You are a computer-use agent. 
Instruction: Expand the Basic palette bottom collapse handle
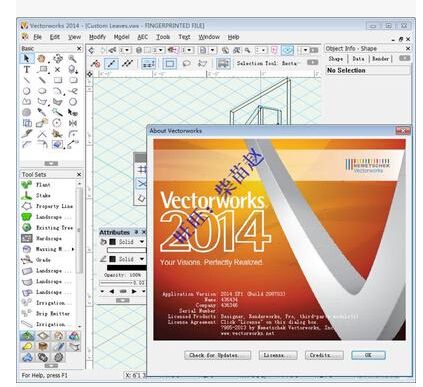click(x=51, y=163)
